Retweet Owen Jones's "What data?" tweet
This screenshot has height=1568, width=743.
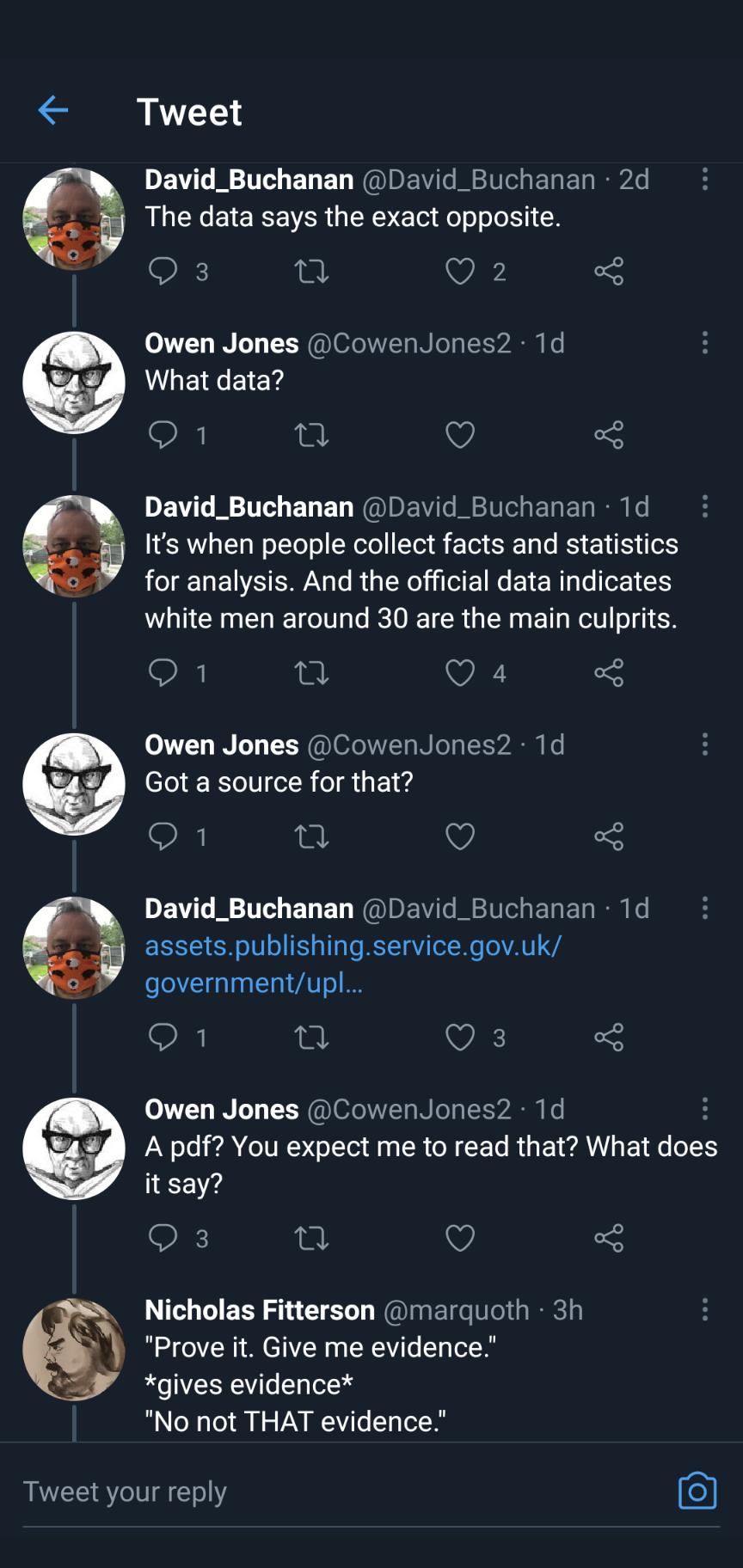[x=311, y=435]
